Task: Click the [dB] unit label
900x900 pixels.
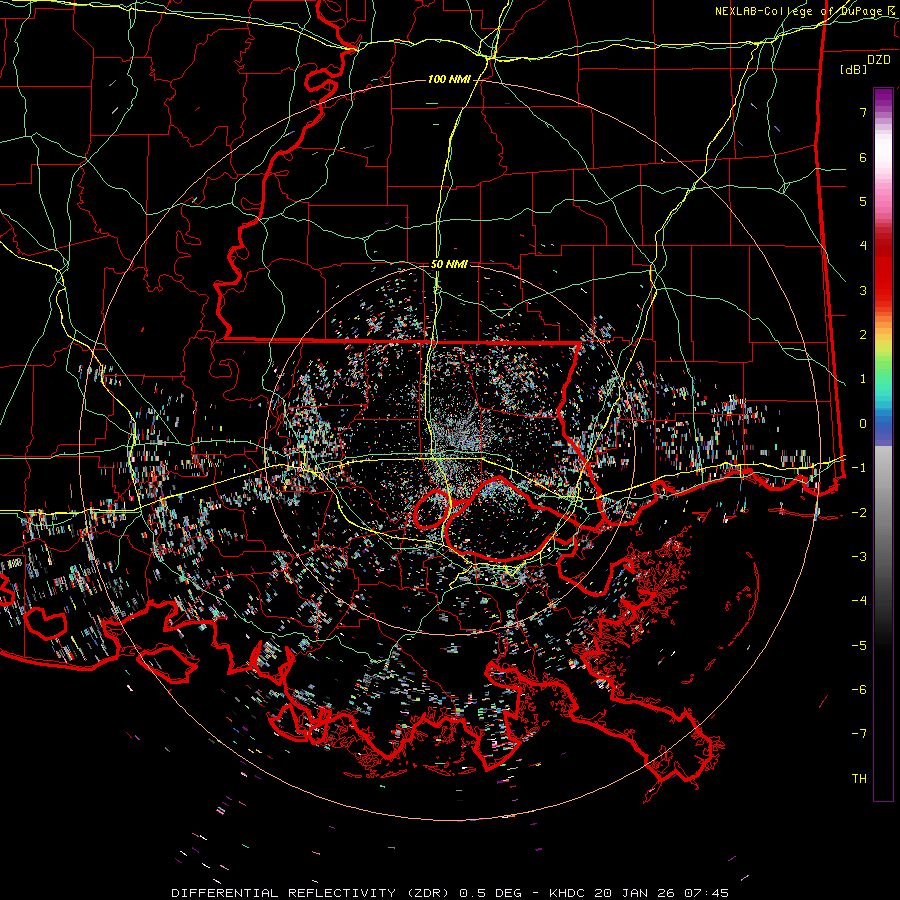Action: click(x=854, y=69)
